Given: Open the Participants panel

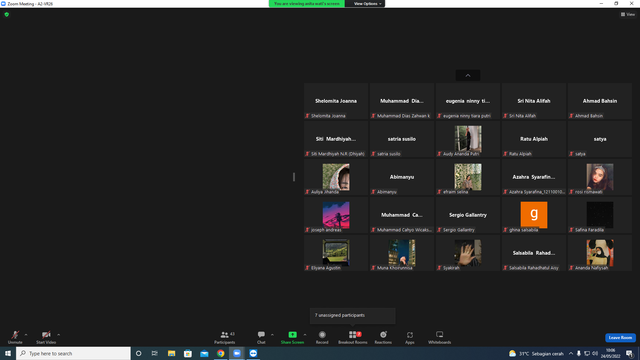Looking at the screenshot, I should (224, 337).
